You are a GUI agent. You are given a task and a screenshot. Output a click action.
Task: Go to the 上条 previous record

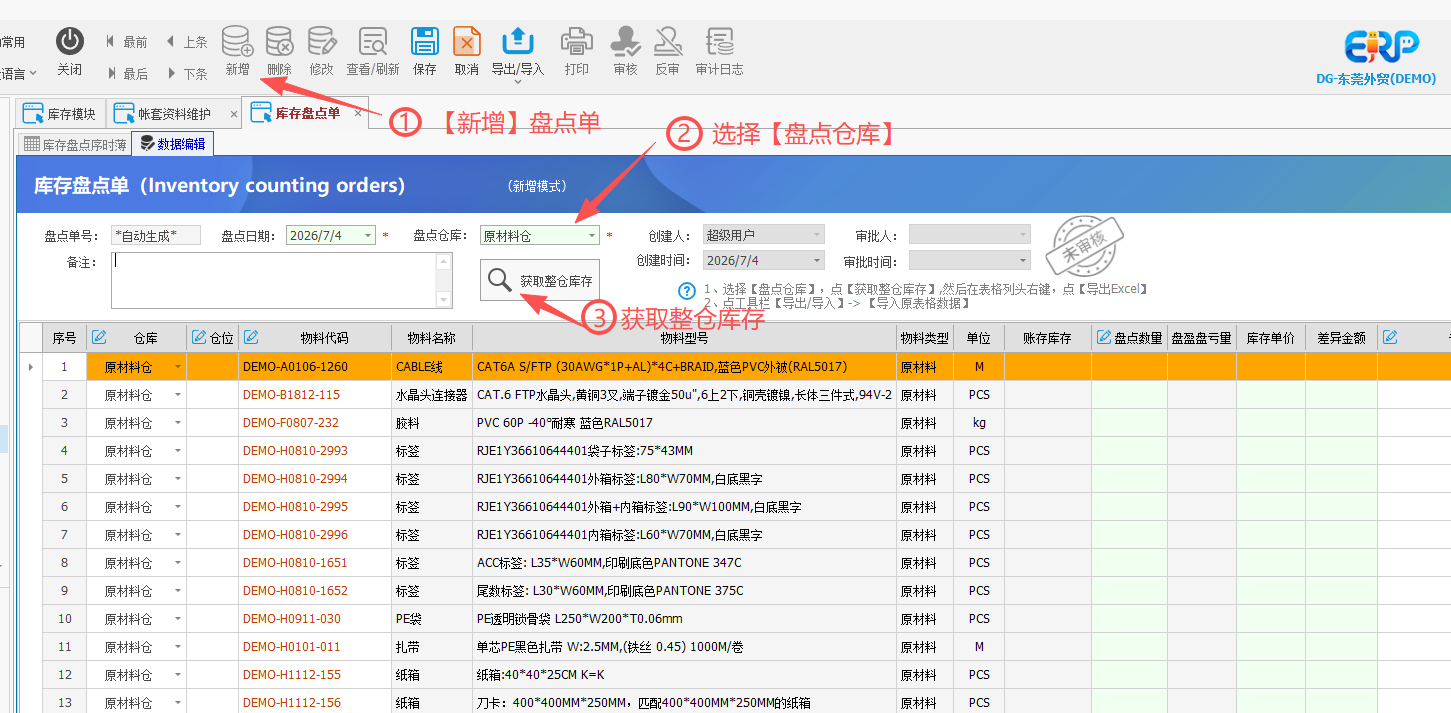[x=186, y=42]
